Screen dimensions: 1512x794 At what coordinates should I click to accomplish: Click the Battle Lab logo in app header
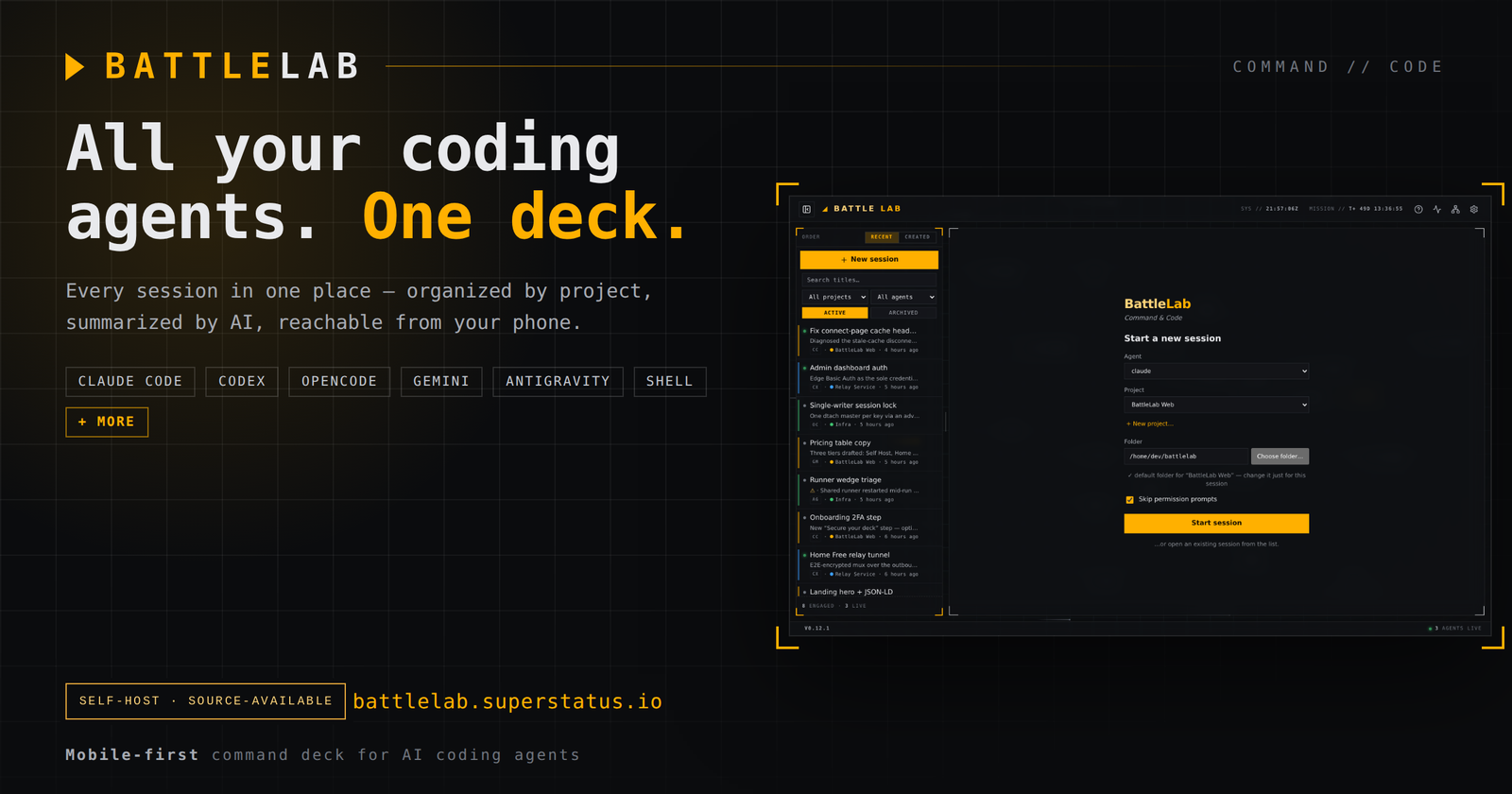click(x=861, y=209)
